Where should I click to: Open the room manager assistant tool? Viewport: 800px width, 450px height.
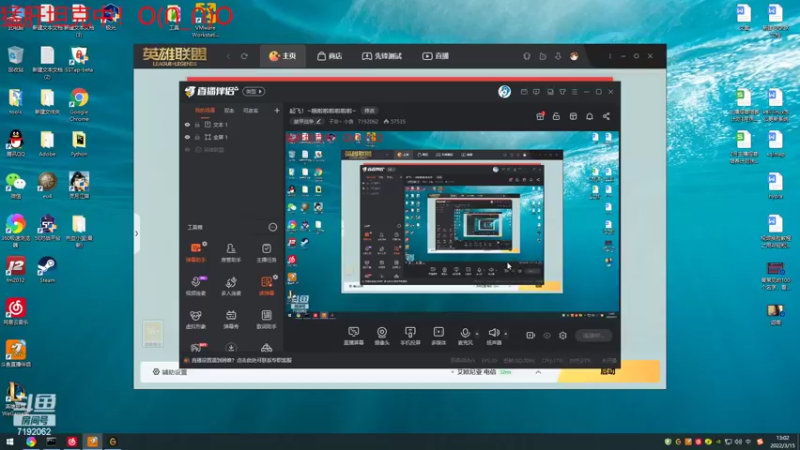(x=231, y=253)
